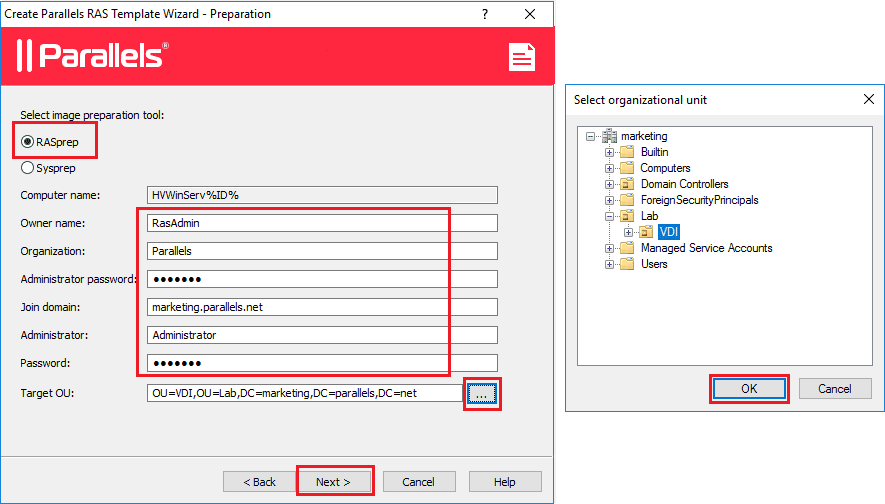
Task: Select the marketing domain tree item
Action: coord(644,136)
